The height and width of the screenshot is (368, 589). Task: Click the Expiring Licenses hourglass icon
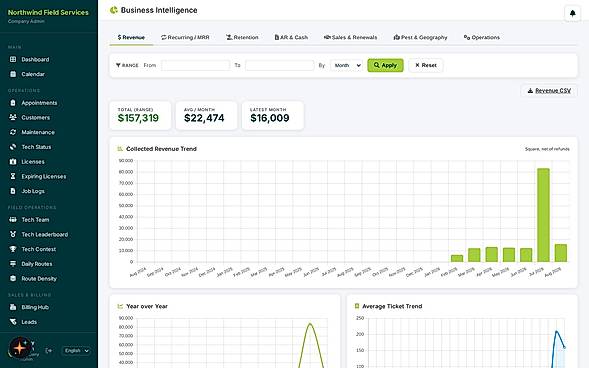click(13, 176)
